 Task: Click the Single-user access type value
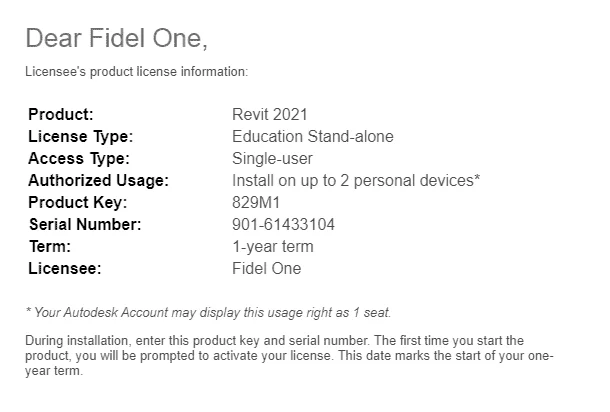[272, 159]
